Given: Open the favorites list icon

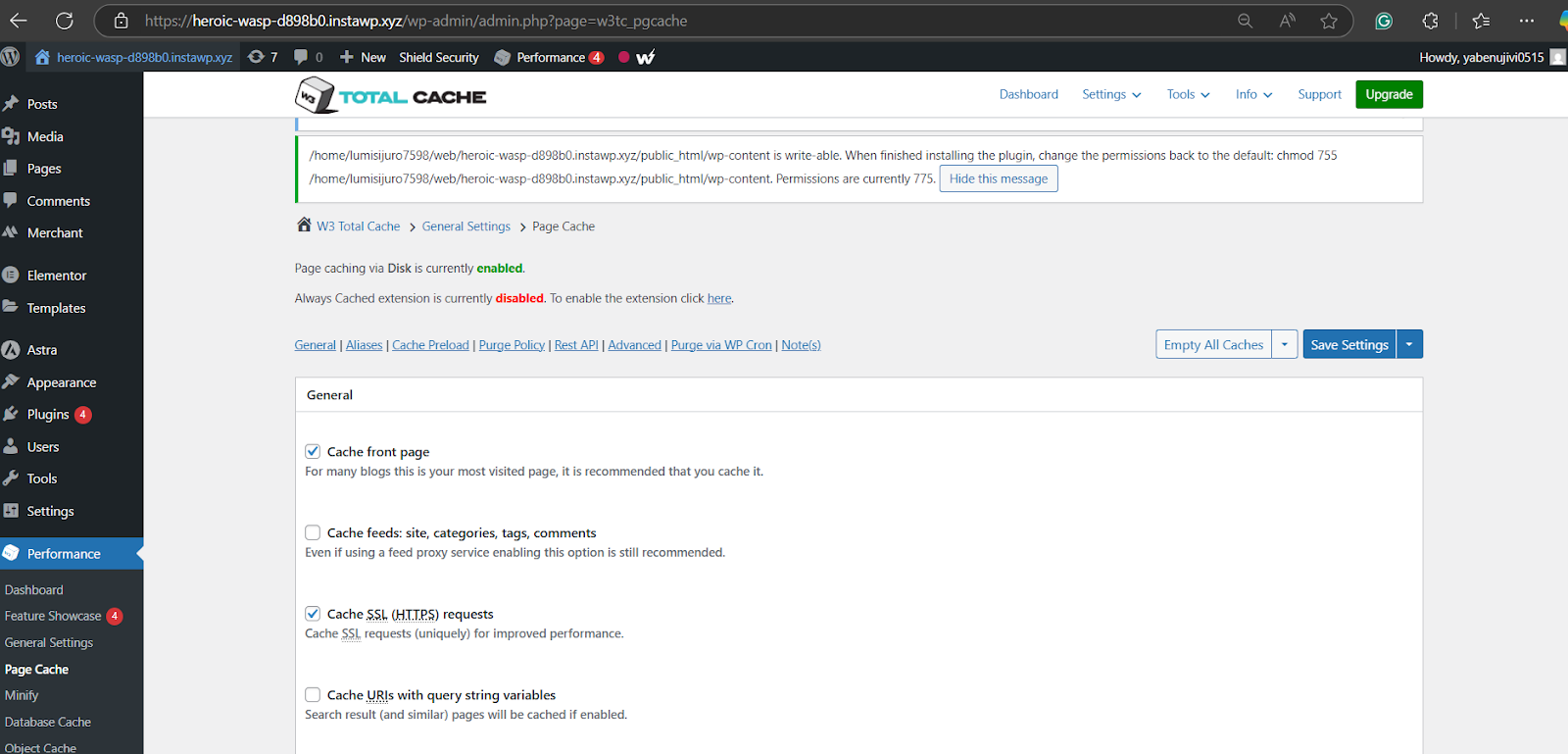Looking at the screenshot, I should 1481,21.
